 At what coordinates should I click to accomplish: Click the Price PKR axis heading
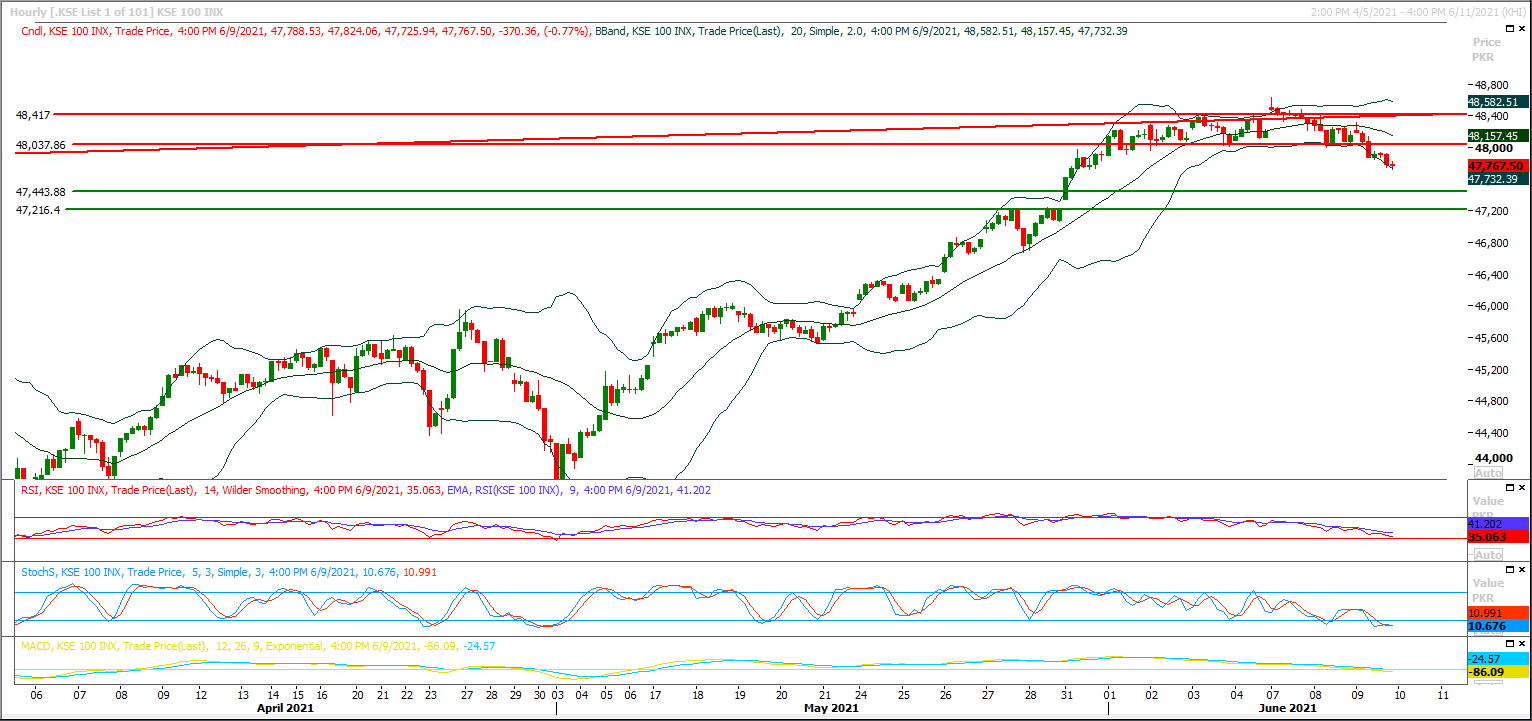click(x=1487, y=50)
